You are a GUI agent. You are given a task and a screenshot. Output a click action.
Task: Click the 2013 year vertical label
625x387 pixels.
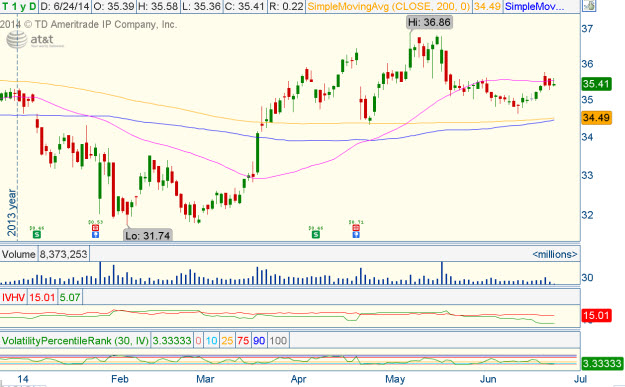click(12, 212)
